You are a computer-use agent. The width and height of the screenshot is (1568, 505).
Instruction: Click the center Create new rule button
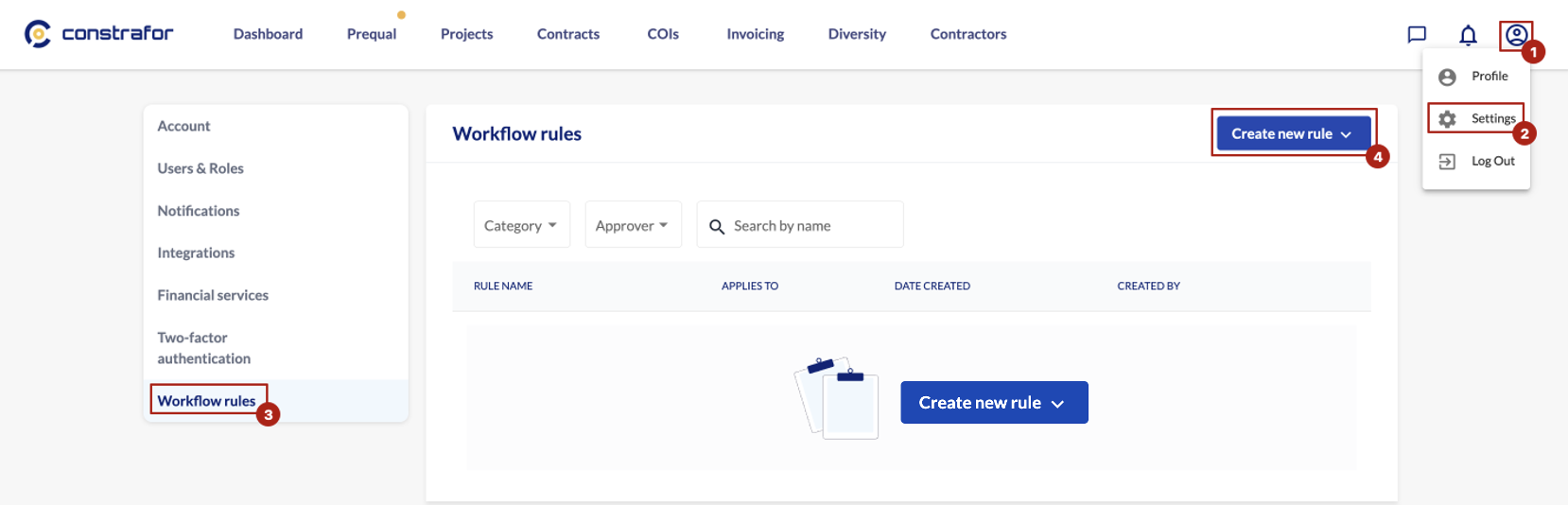tap(994, 403)
